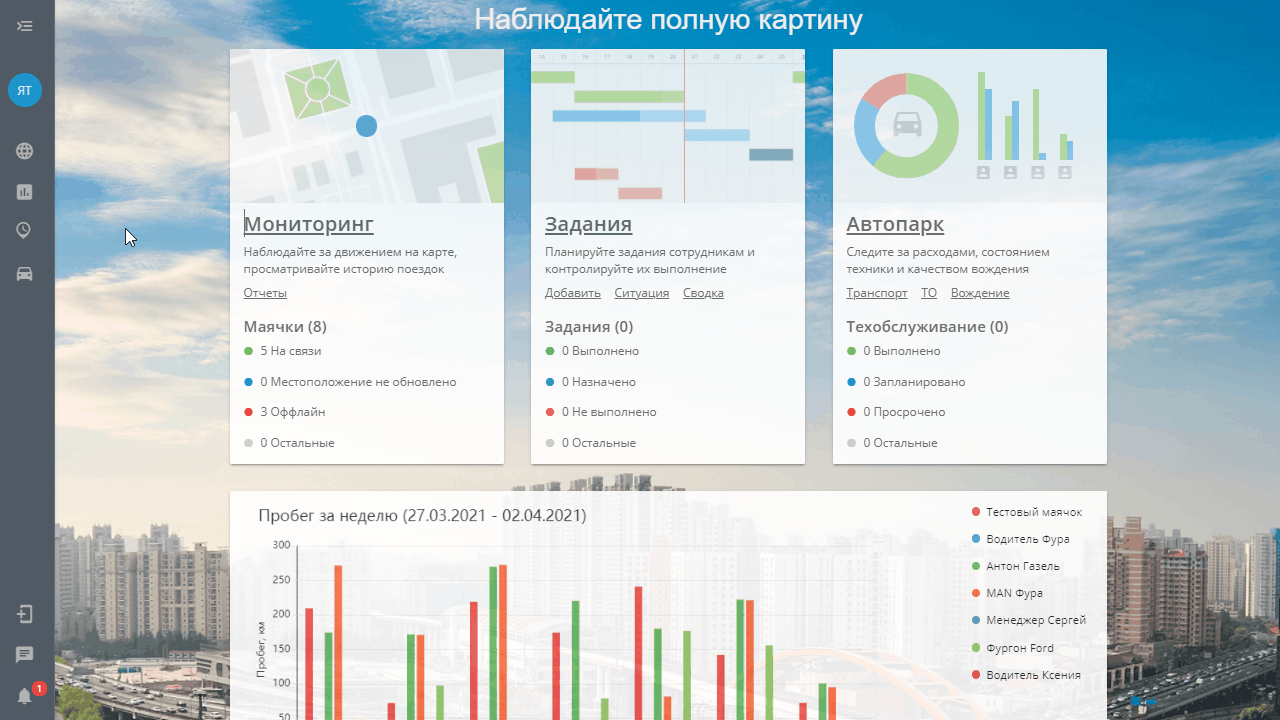Click the '5 На связи' status row
Image resolution: width=1280 pixels, height=720 pixels.
(x=283, y=351)
